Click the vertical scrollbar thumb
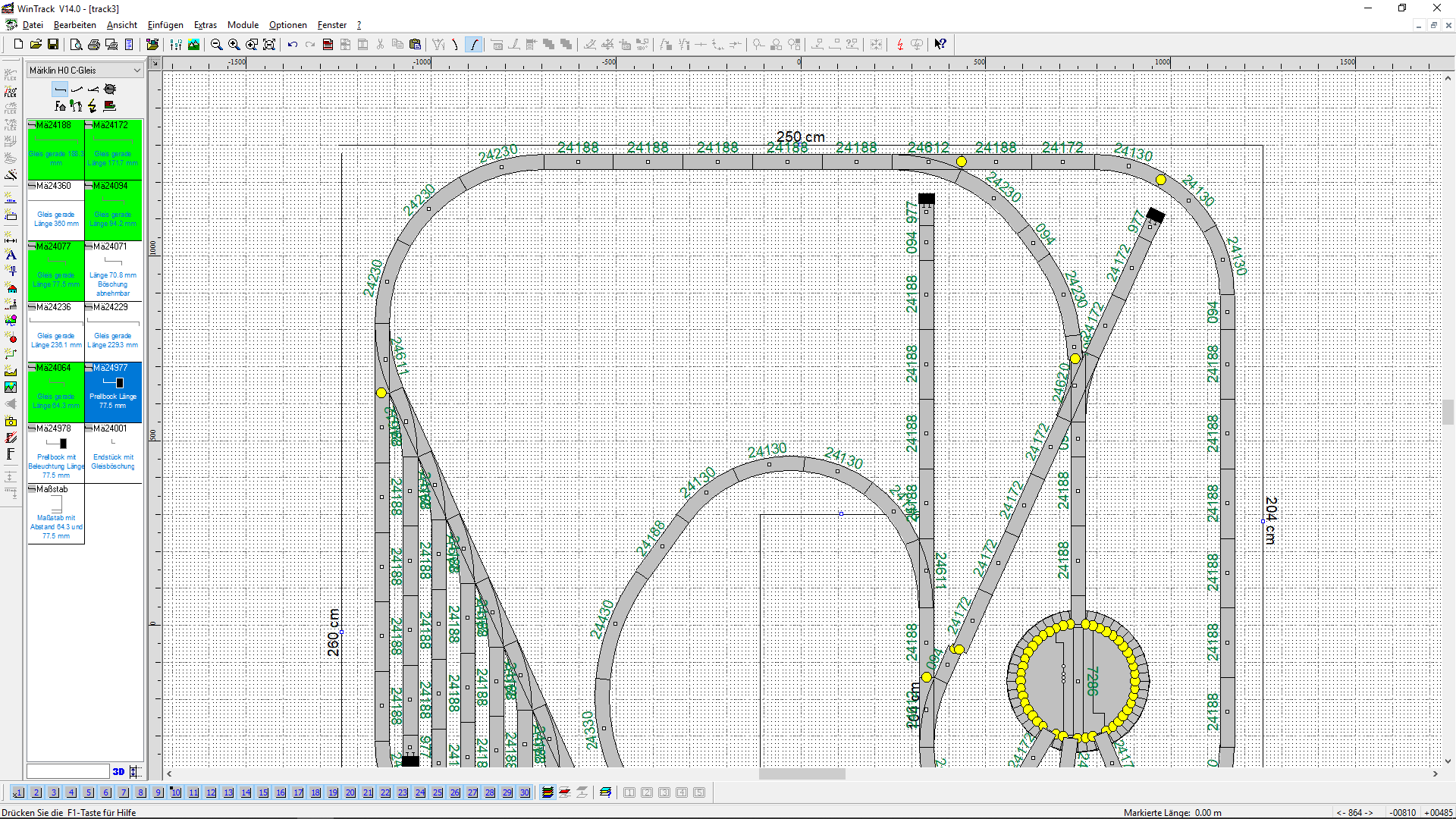The image size is (1456, 819). point(1448,412)
